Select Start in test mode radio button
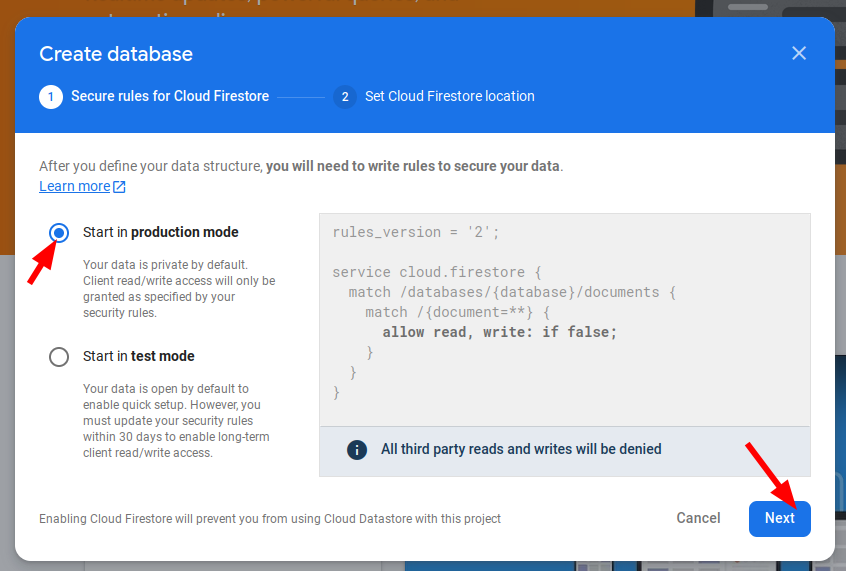 point(59,357)
